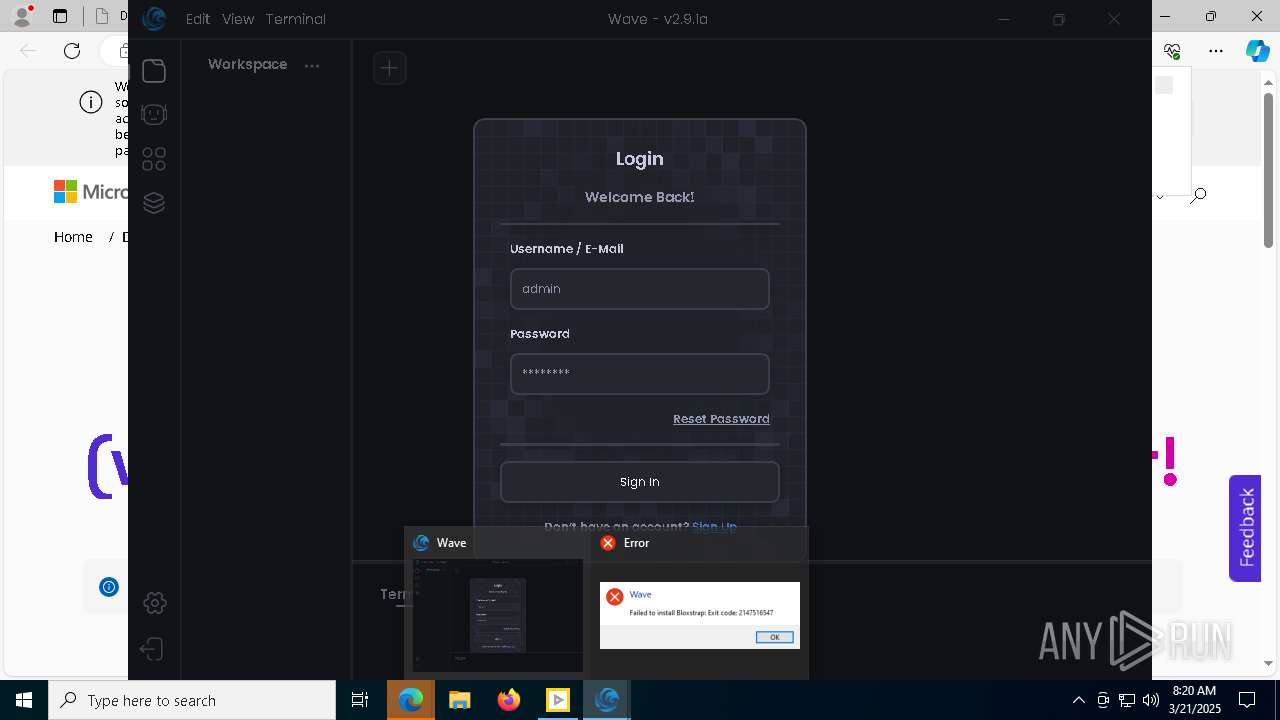Click the Wave logo in title bar
The width and height of the screenshot is (1280, 720).
154,19
